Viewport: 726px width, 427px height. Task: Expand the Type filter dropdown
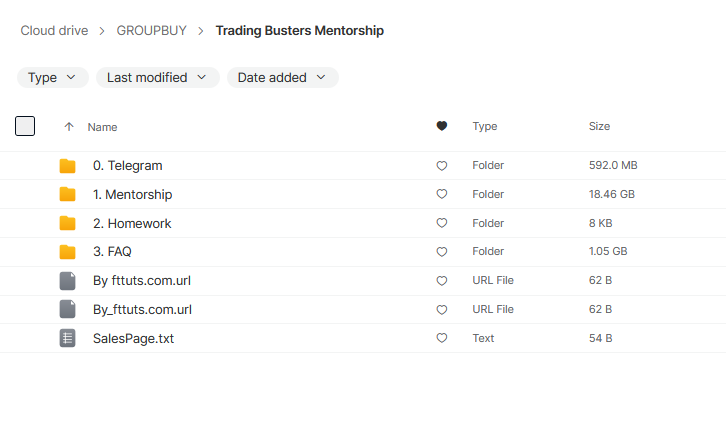53,77
